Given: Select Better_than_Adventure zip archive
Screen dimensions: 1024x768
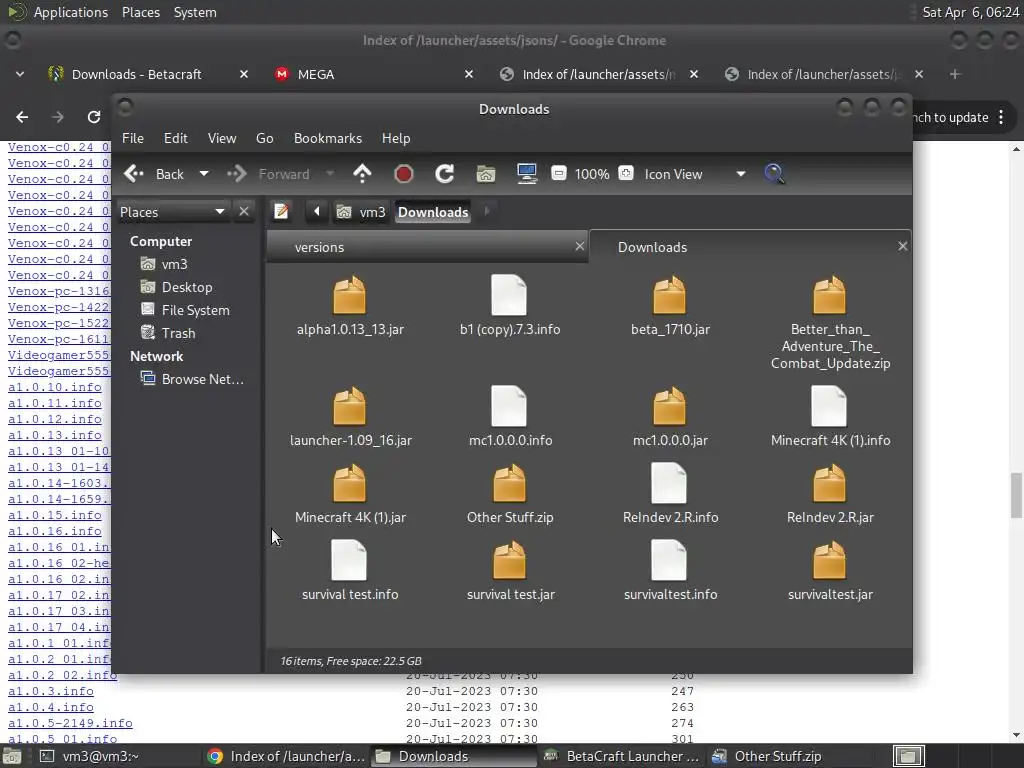Looking at the screenshot, I should point(830,295).
